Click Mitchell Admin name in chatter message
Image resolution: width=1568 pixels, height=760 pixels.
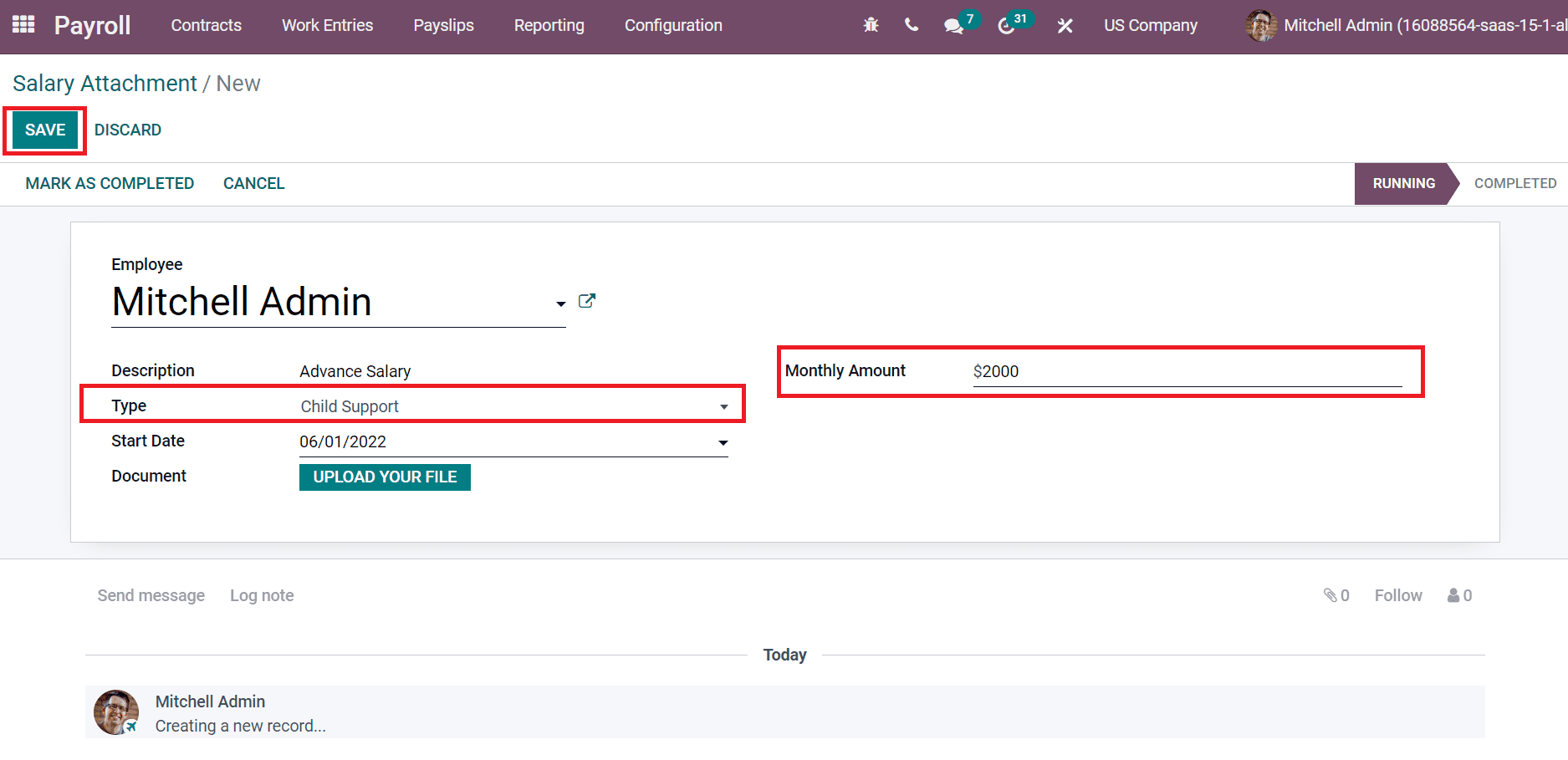(x=210, y=701)
